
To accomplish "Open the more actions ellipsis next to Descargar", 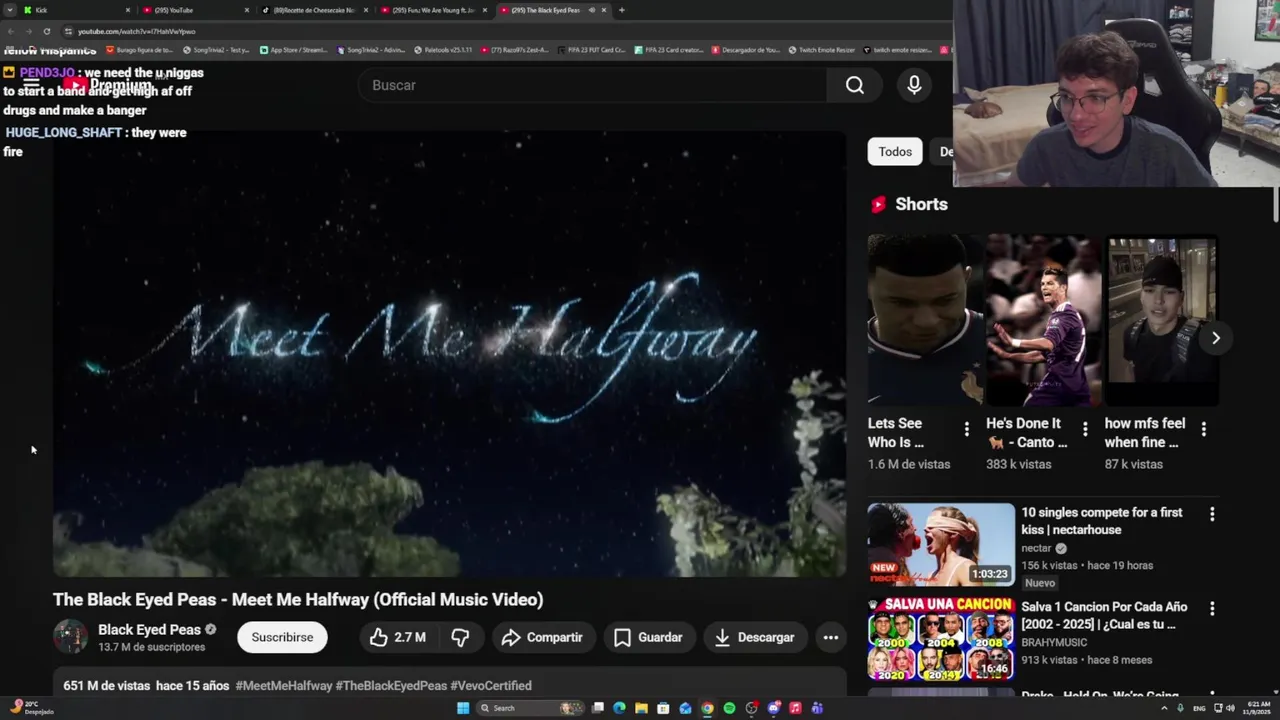I will point(830,637).
